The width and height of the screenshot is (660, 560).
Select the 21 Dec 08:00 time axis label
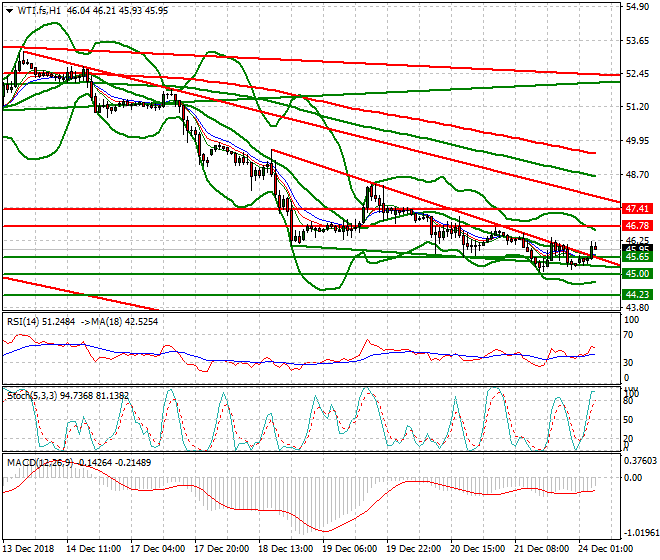(541, 549)
